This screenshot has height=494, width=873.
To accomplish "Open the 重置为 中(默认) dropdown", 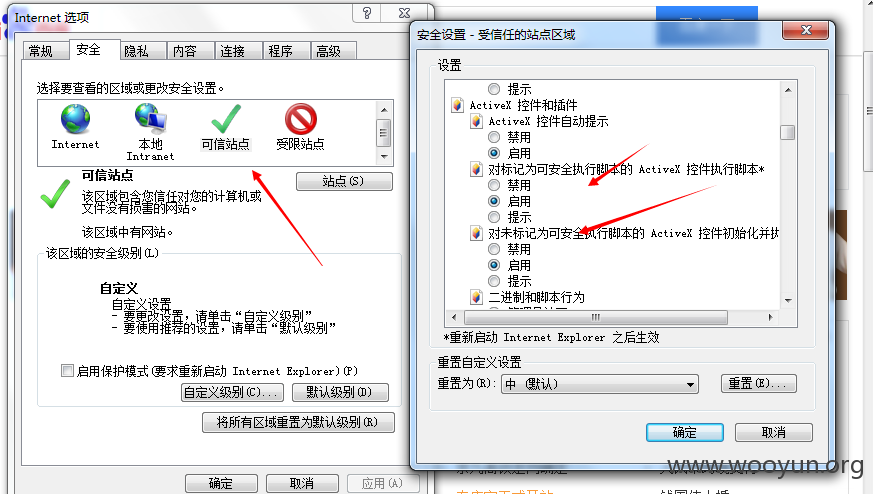I will [x=600, y=384].
